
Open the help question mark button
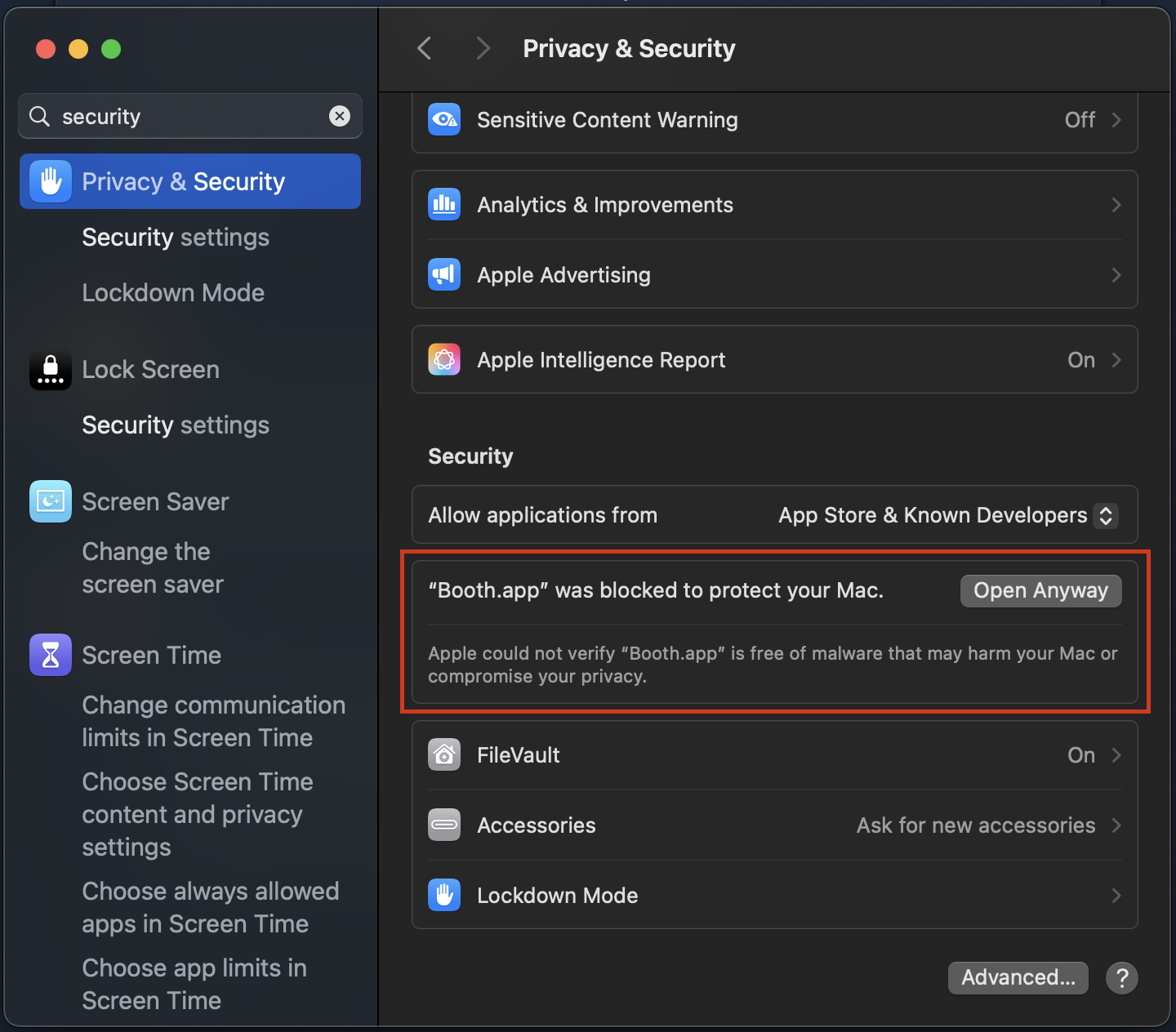point(1122,978)
